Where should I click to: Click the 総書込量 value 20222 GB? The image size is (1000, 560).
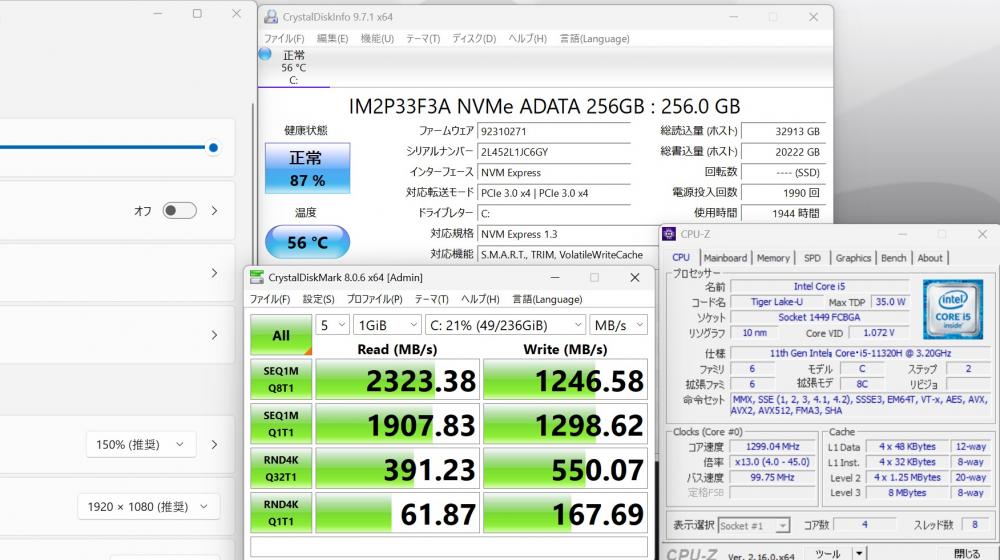pyautogui.click(x=783, y=152)
